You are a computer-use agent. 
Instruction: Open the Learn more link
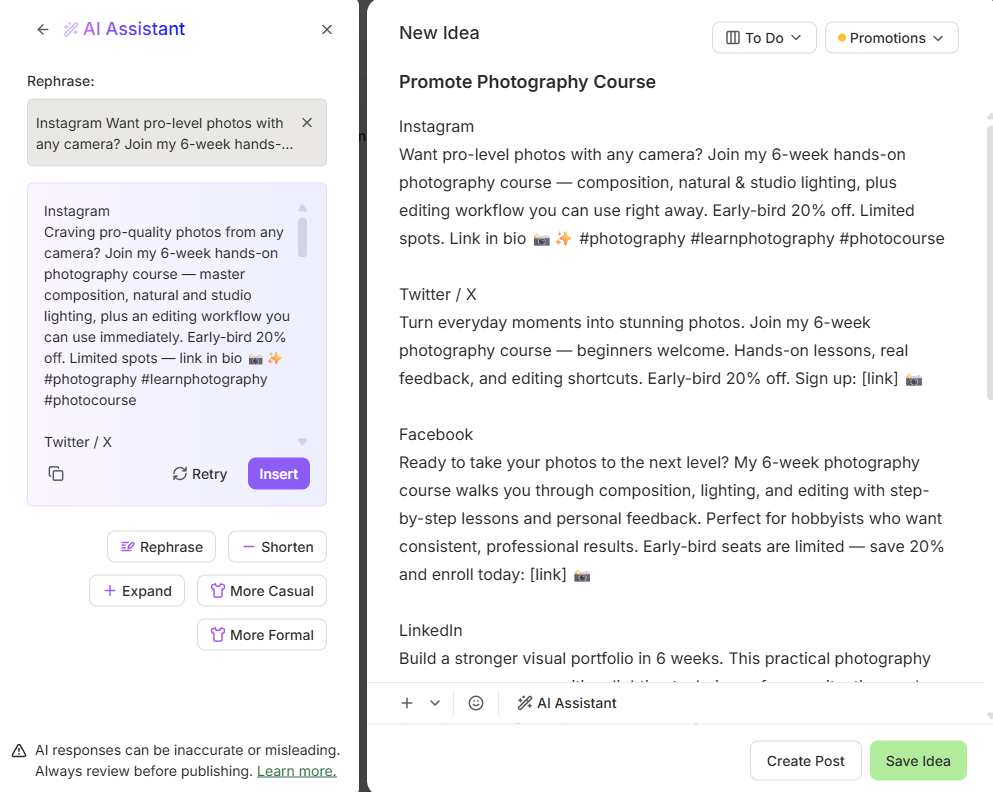pos(296,771)
